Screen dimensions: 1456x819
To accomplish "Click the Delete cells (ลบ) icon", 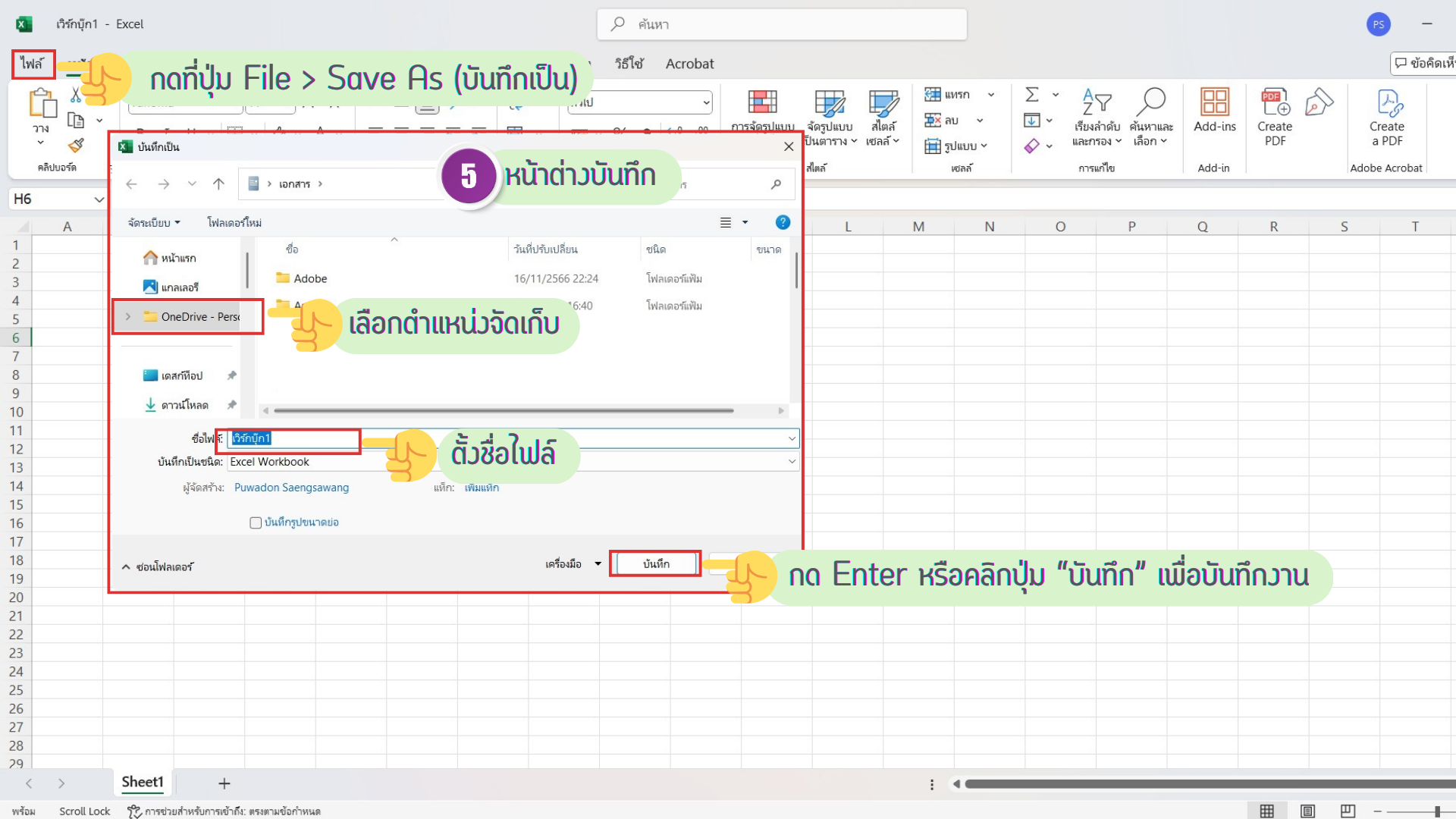I will [x=933, y=120].
